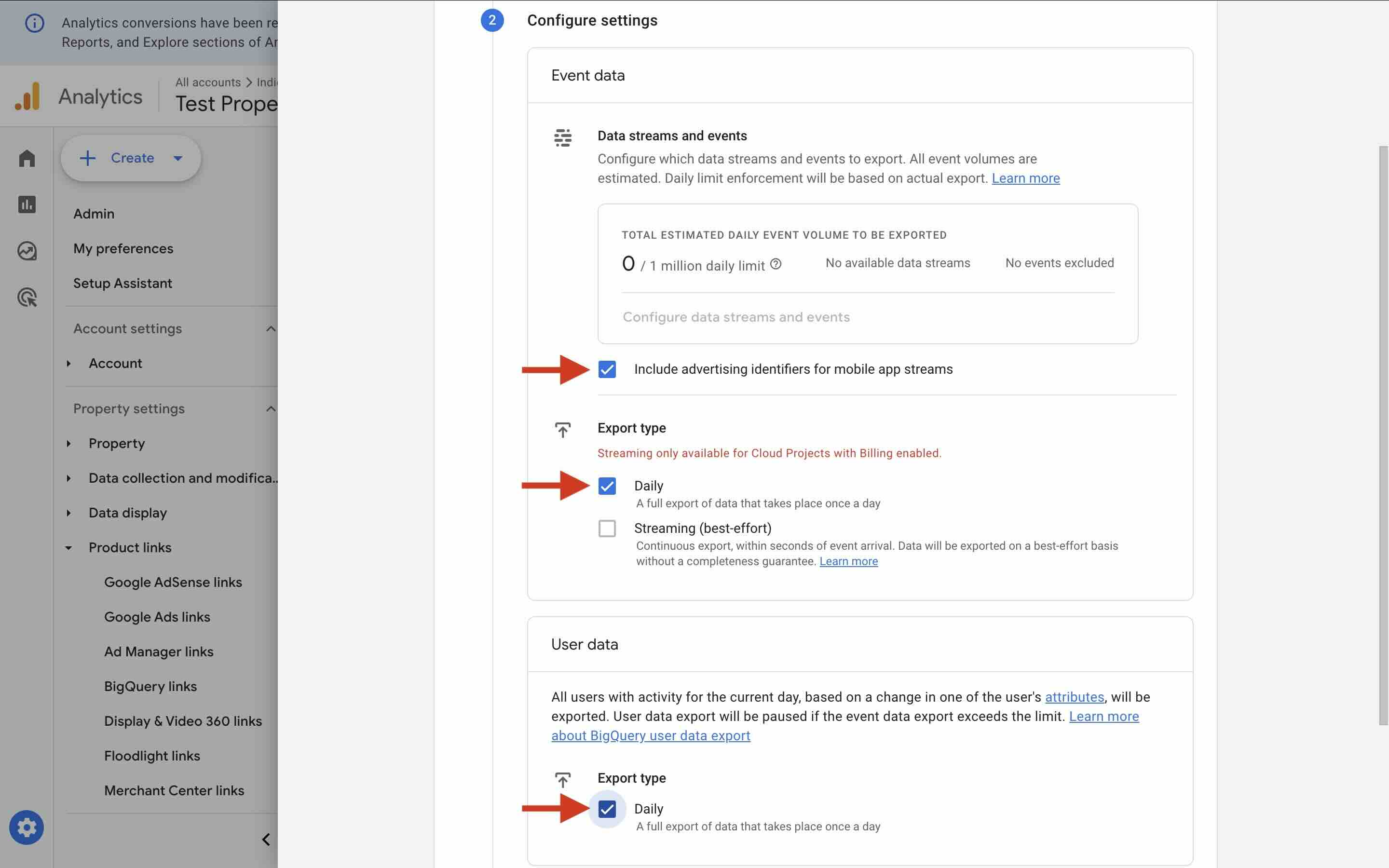Viewport: 1389px width, 868px height.
Task: Open the Home icon in sidebar
Action: point(27,158)
